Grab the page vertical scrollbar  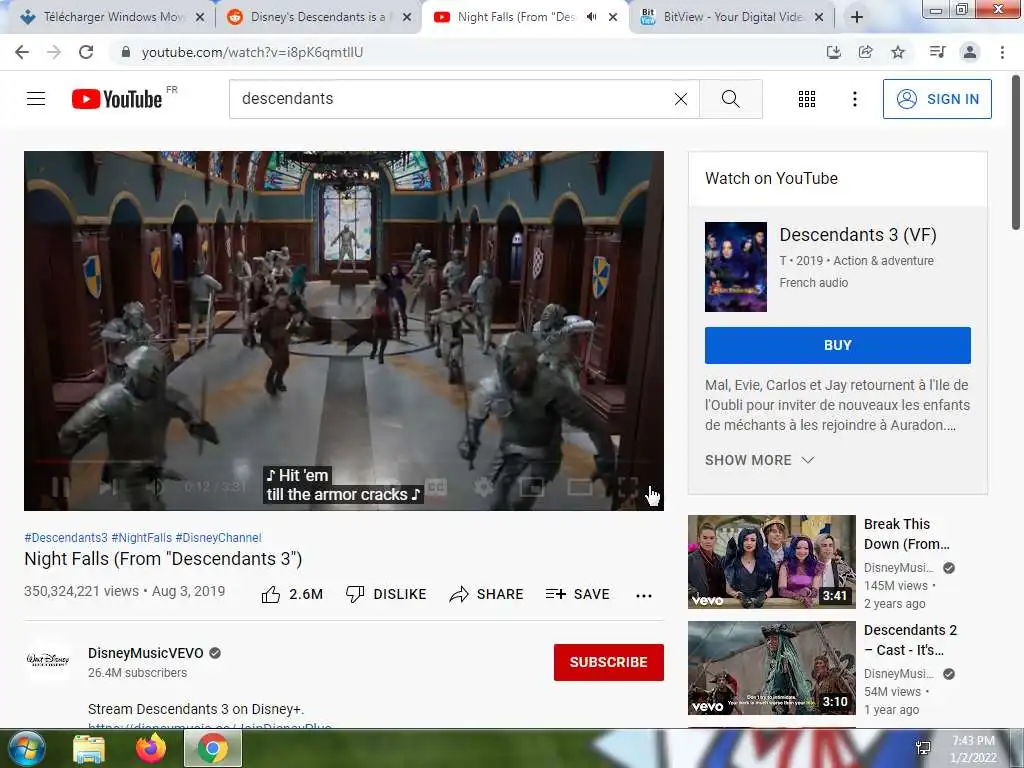coord(1016,153)
